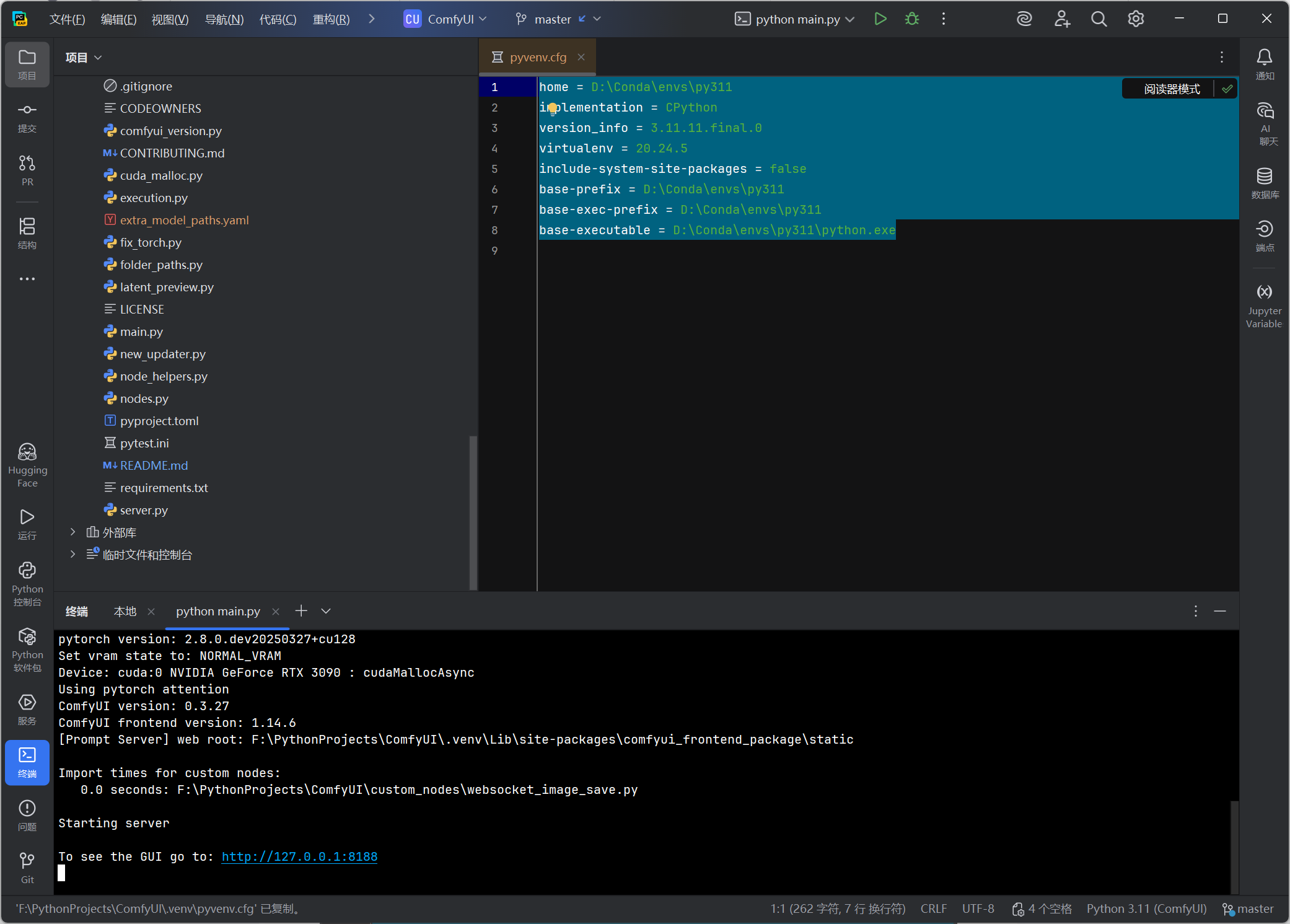The width and height of the screenshot is (1290, 924).
Task: Click the CRLF line separator status
Action: [x=933, y=909]
